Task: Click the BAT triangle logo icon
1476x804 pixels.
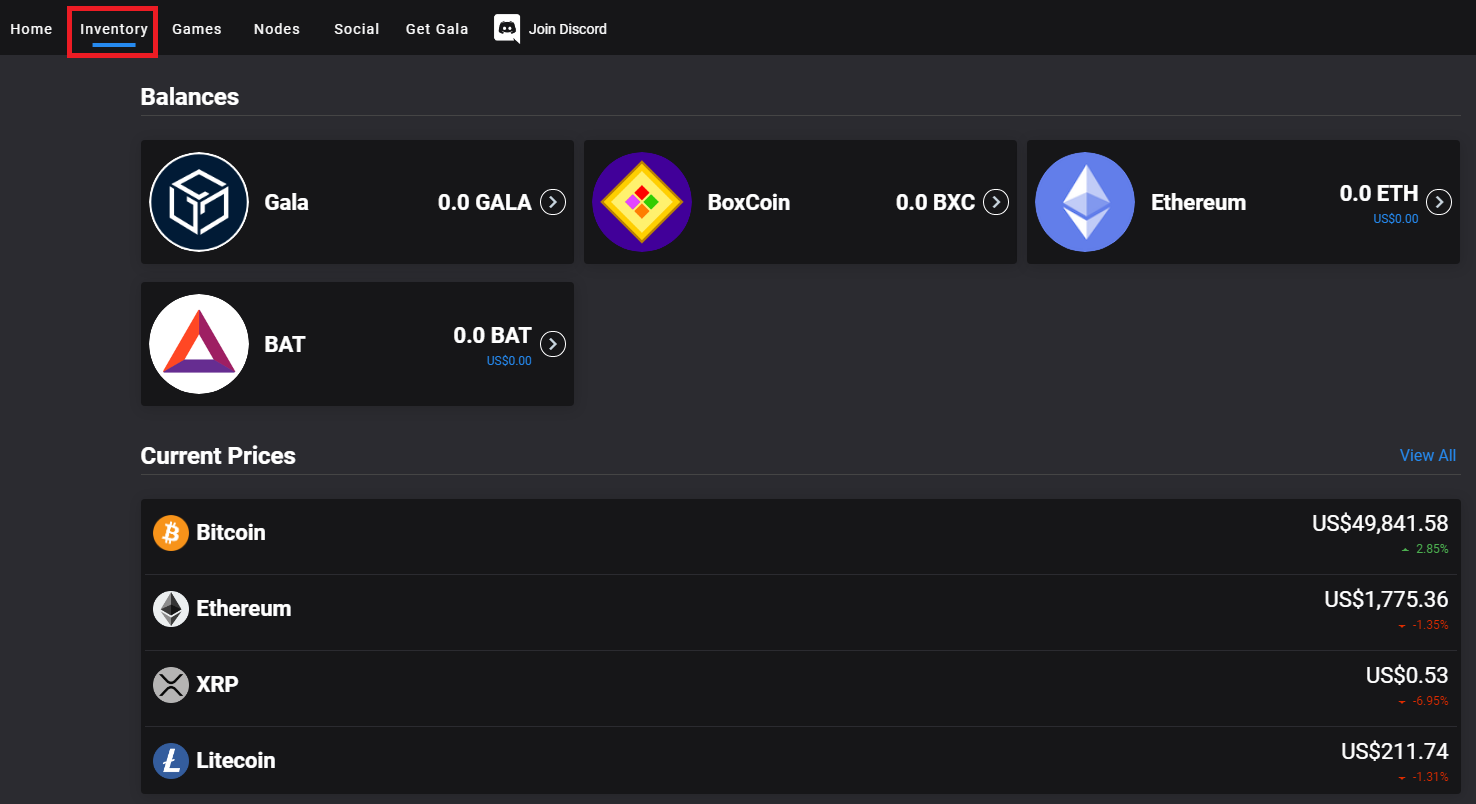Action: coord(199,344)
